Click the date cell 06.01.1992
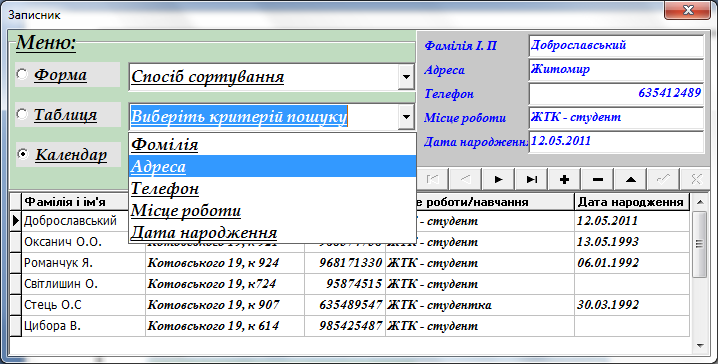This screenshot has width=718, height=364. click(x=632, y=263)
